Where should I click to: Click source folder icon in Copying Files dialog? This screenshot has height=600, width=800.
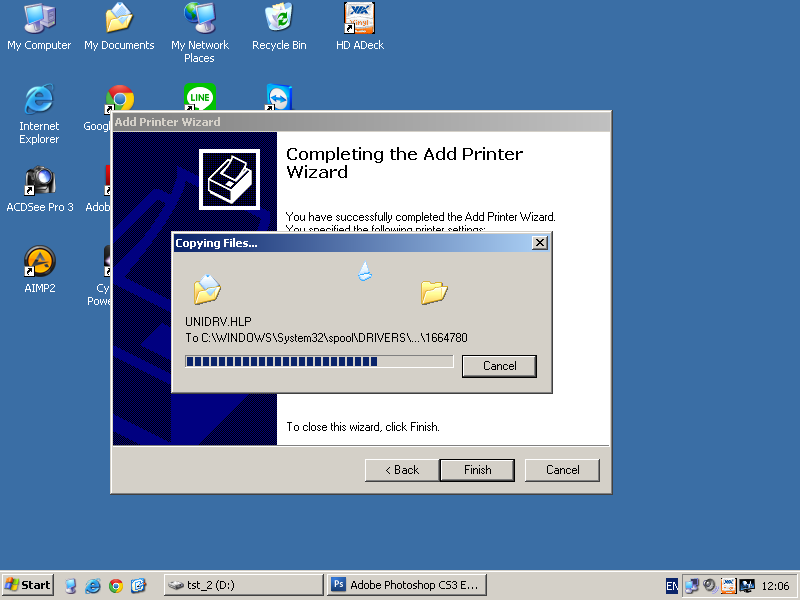pos(207,289)
